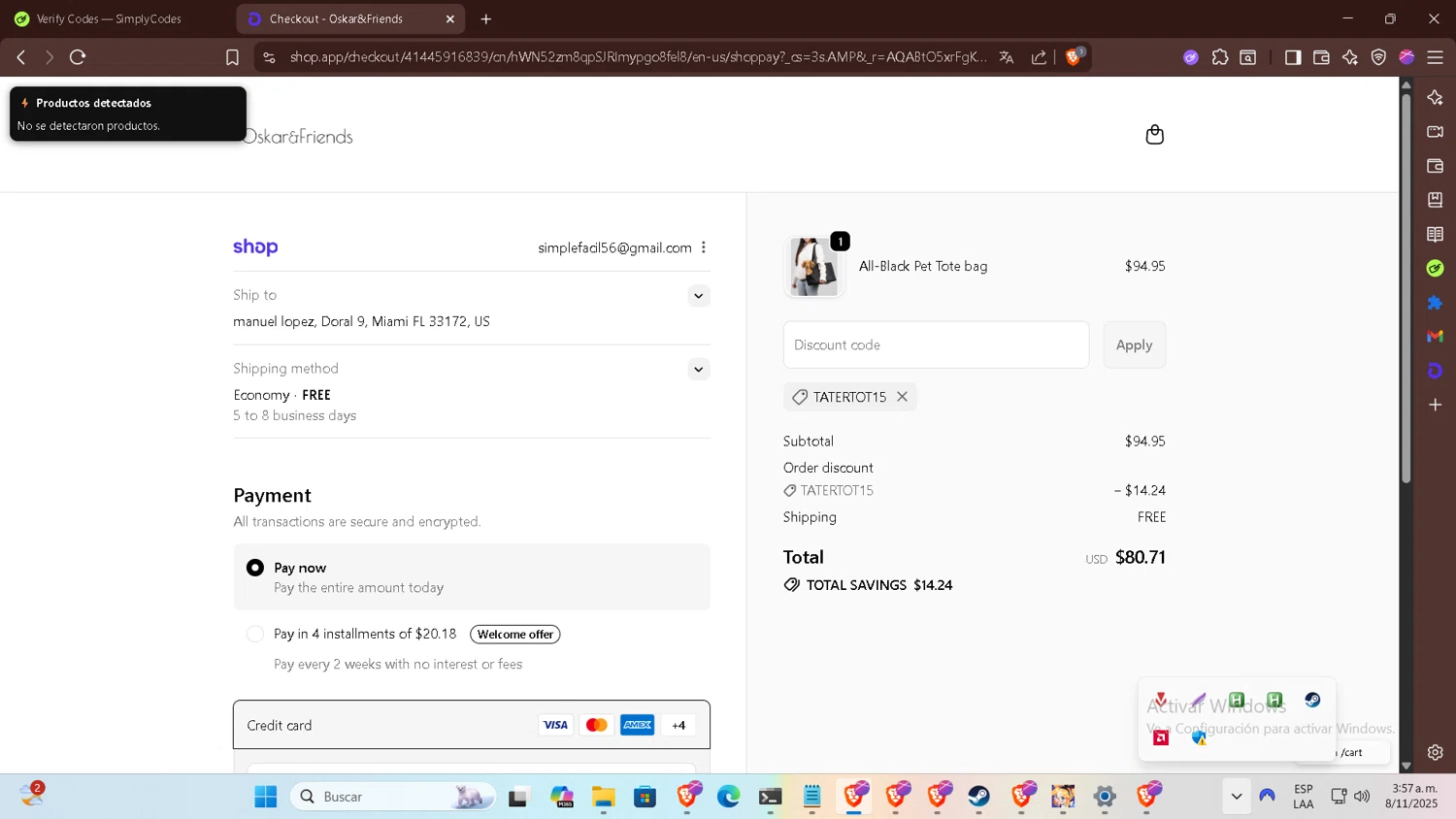1456x819 pixels.
Task: Open the volume speaker icon in tray
Action: [x=1362, y=797]
